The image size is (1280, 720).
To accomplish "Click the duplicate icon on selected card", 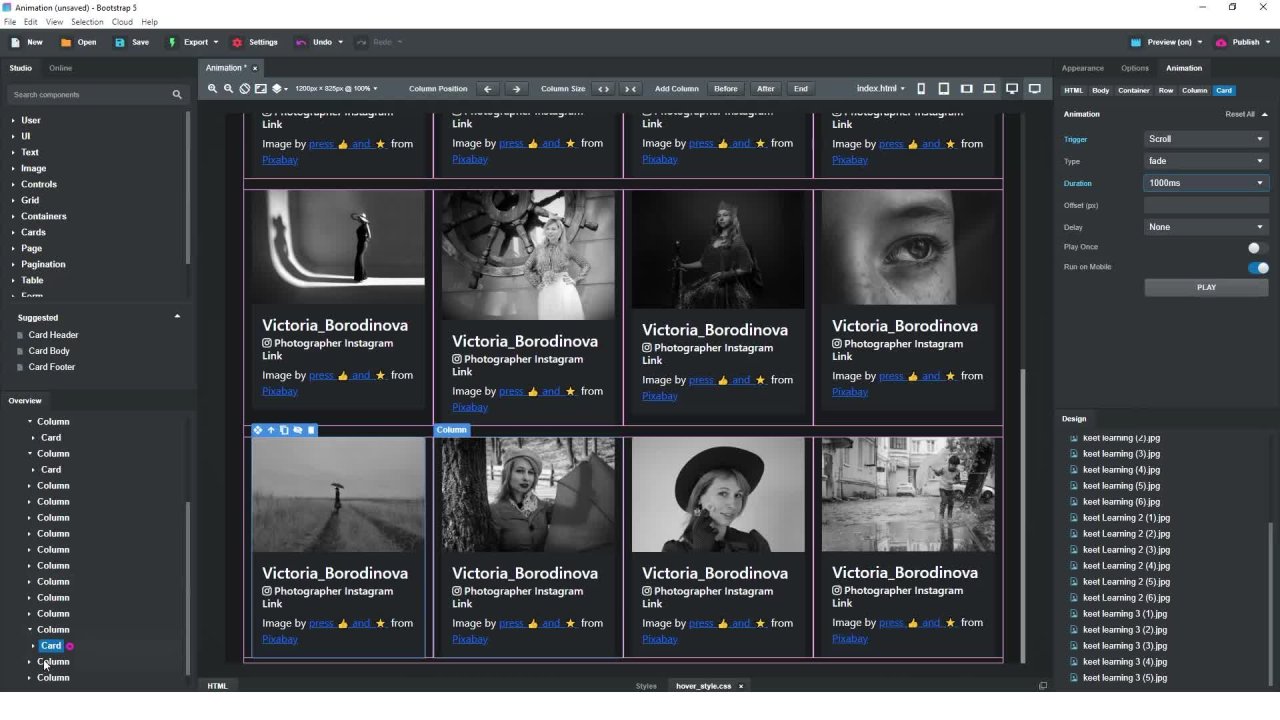I will [284, 430].
